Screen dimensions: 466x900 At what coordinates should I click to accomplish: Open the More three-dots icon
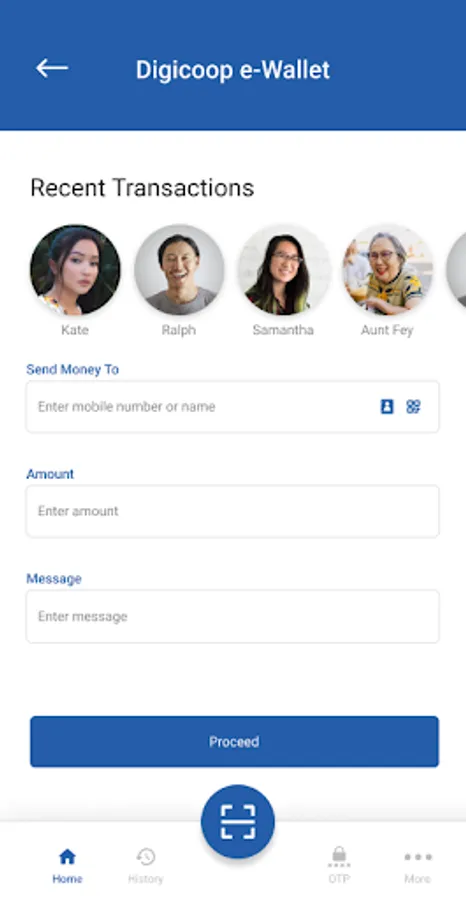tap(418, 857)
